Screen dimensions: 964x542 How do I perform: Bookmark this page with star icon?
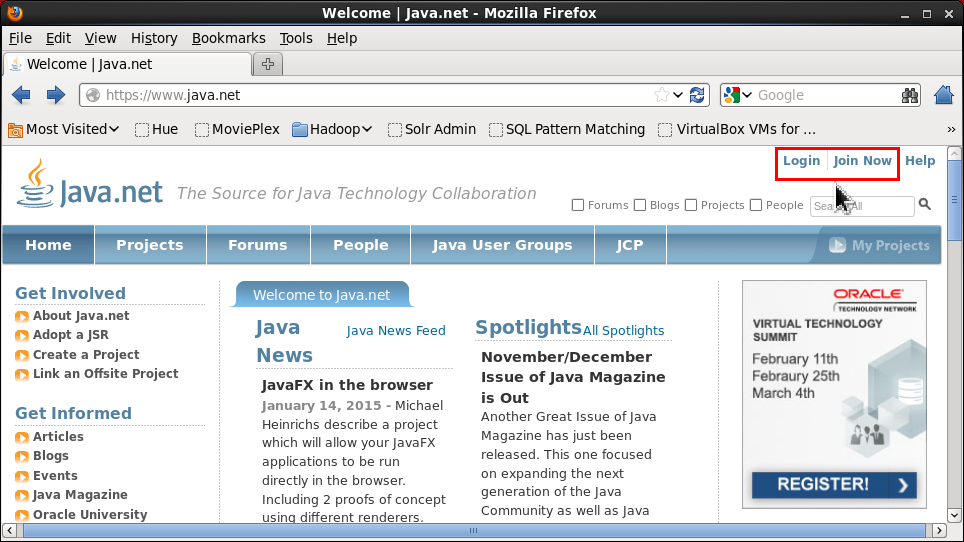661,95
